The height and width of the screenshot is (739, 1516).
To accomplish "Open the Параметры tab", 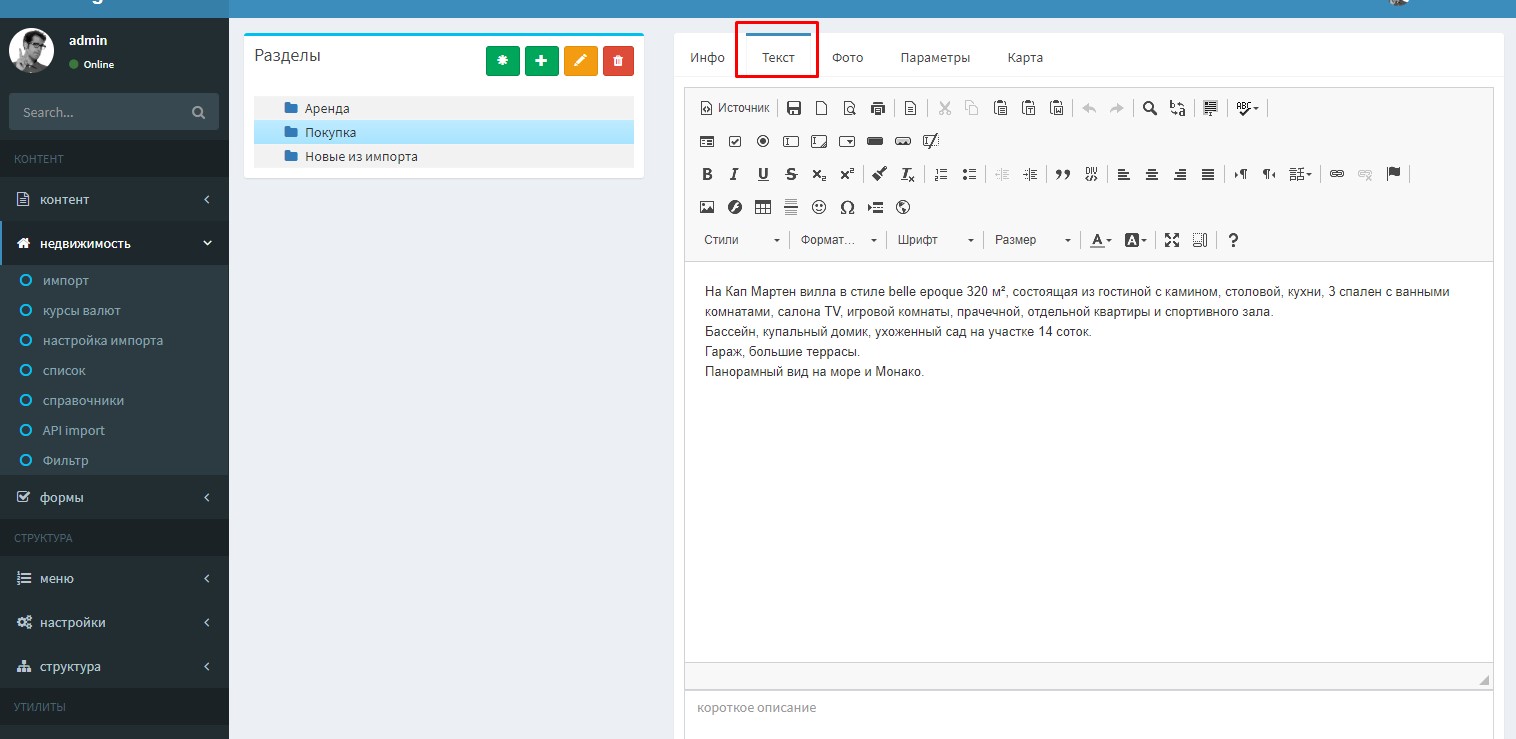I will point(934,57).
